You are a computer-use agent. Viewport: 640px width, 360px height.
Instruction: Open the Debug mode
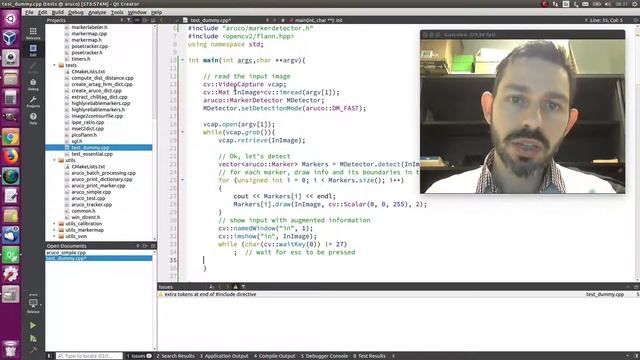tap(33, 84)
